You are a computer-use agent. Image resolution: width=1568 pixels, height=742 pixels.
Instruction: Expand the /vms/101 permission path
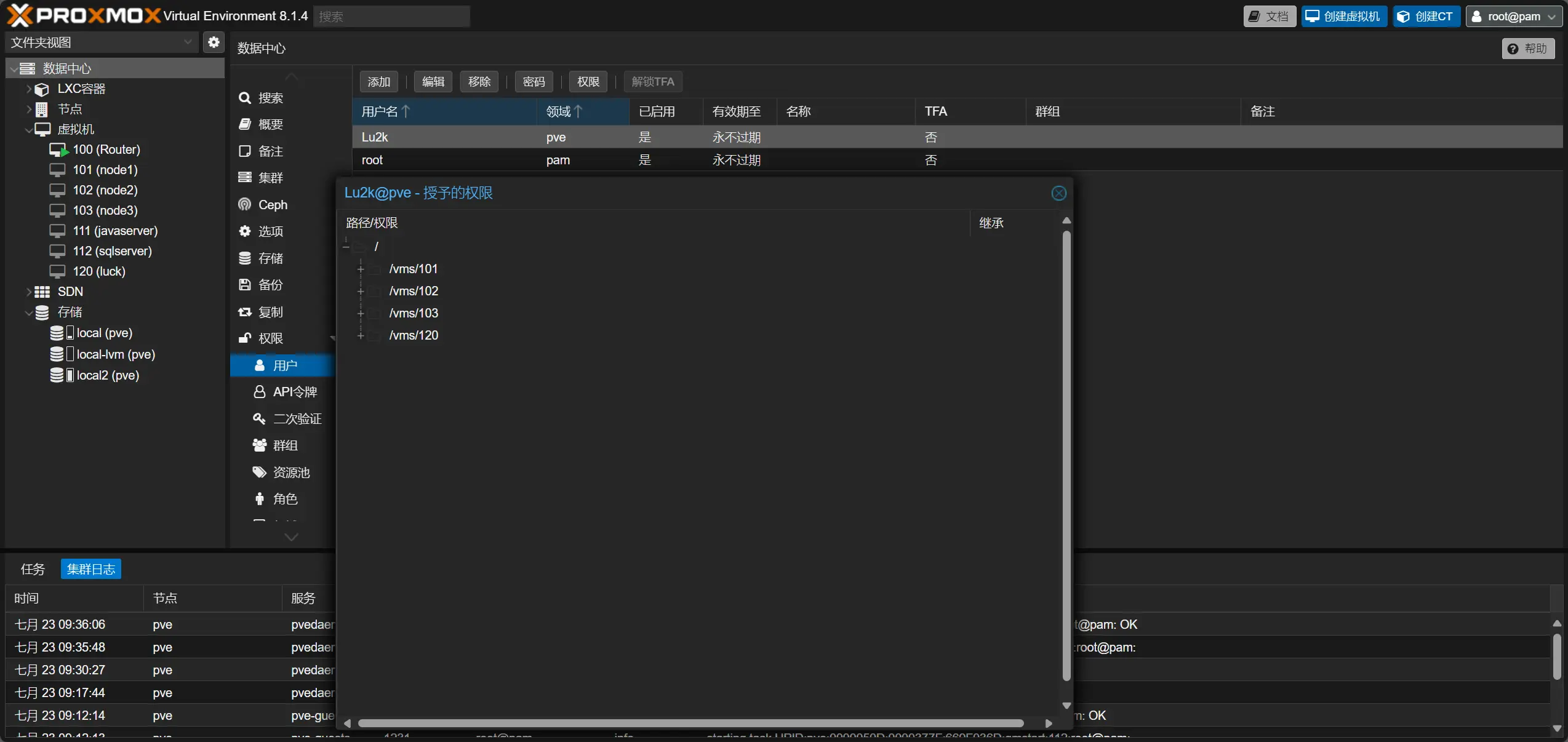click(x=361, y=269)
